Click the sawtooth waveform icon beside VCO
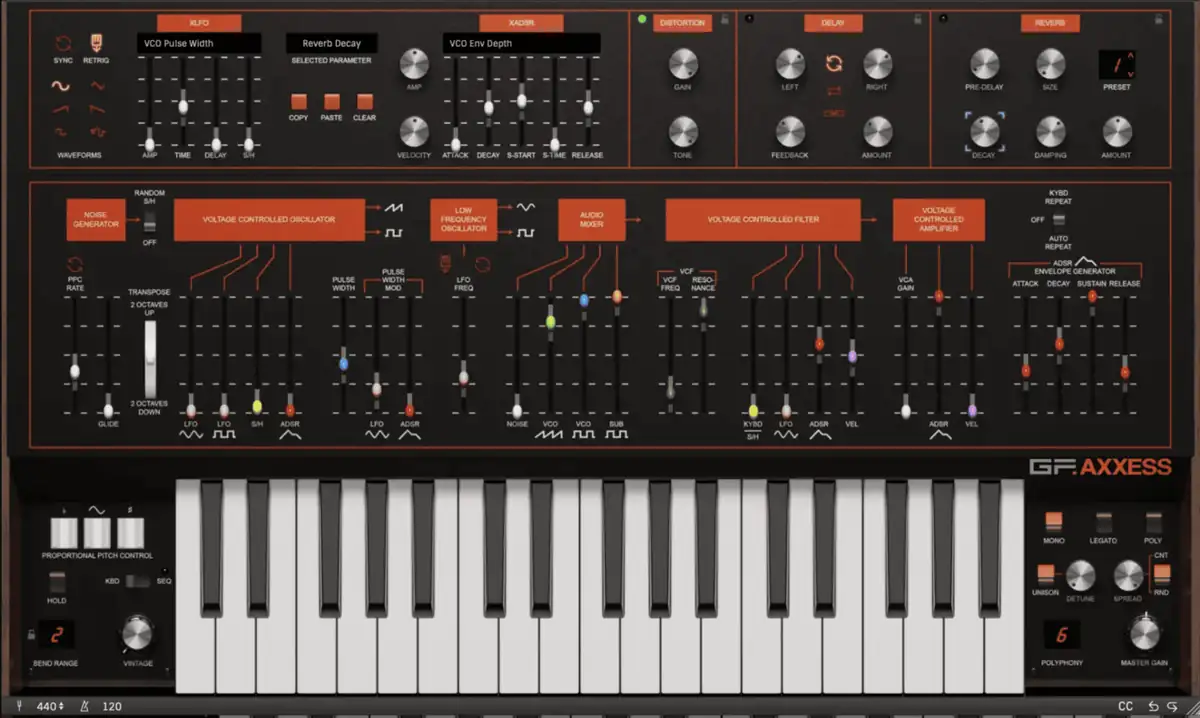 click(x=392, y=206)
